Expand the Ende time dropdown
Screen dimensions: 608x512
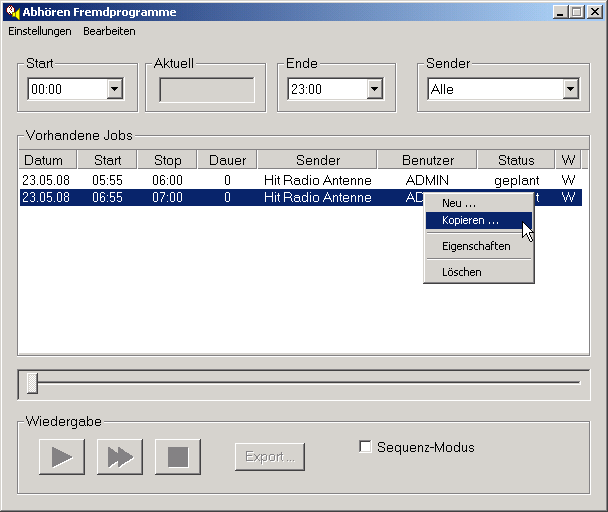click(374, 89)
